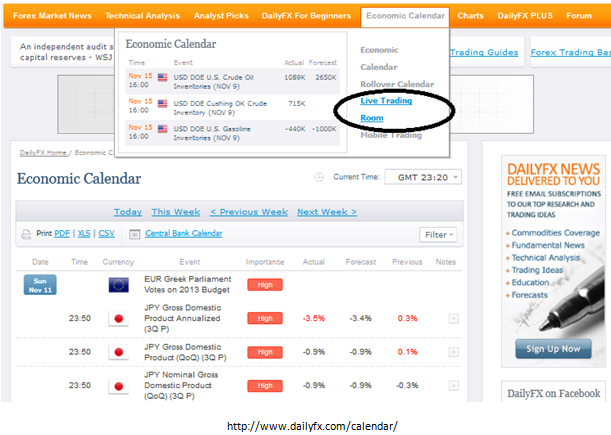
Task: Expand notes for JPY GDP Annualized
Action: (x=453, y=319)
